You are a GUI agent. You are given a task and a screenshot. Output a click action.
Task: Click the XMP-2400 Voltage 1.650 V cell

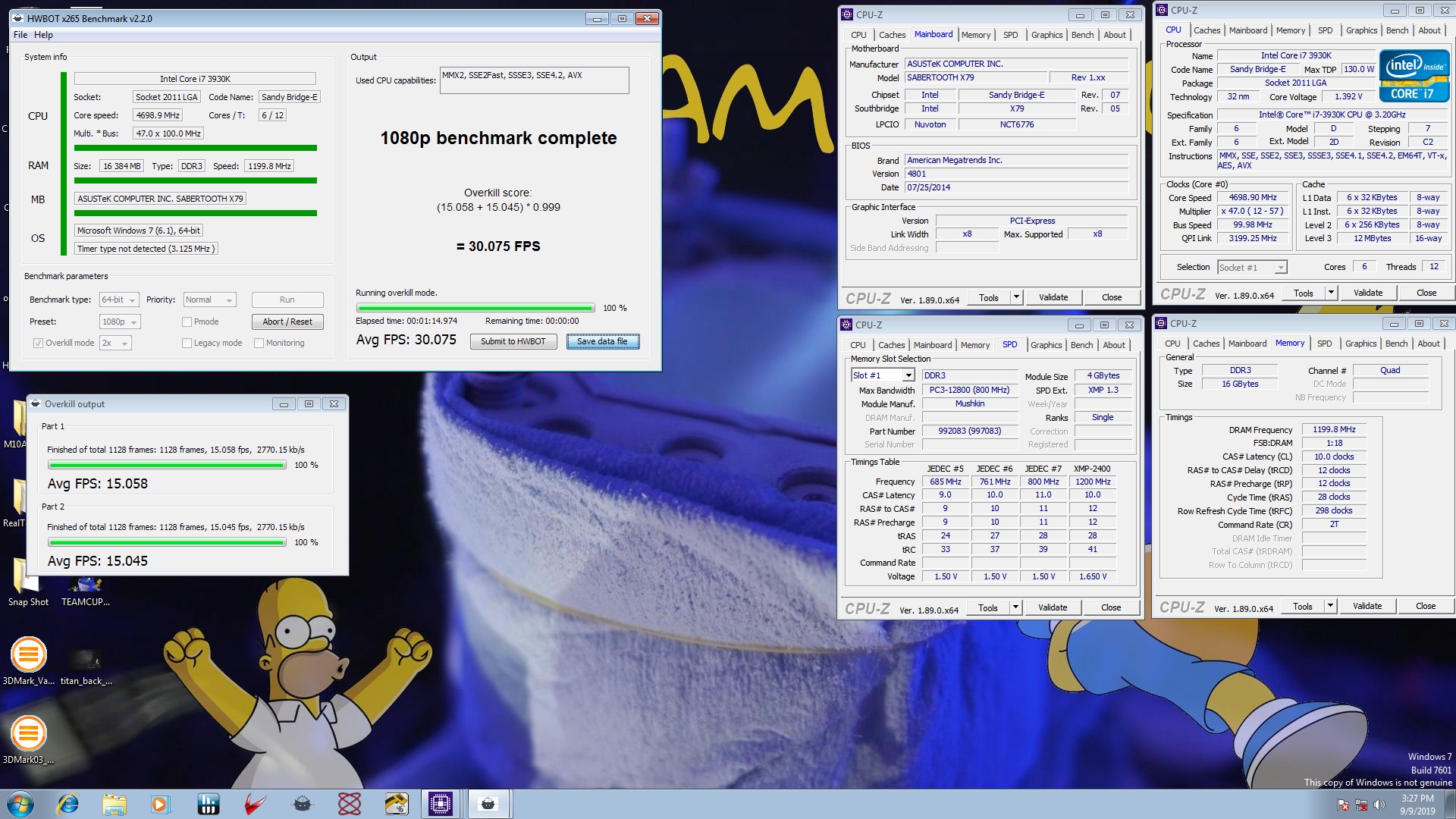1092,576
